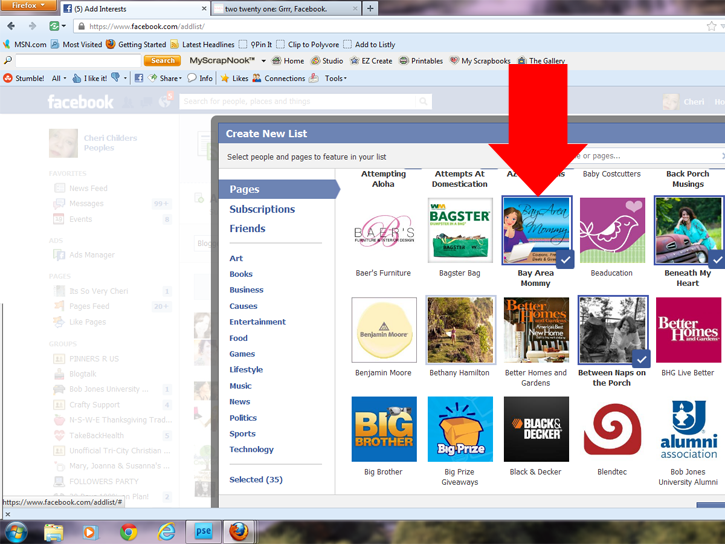
Task: Select the Bay Area Mommy page thumbnail
Action: 535,230
